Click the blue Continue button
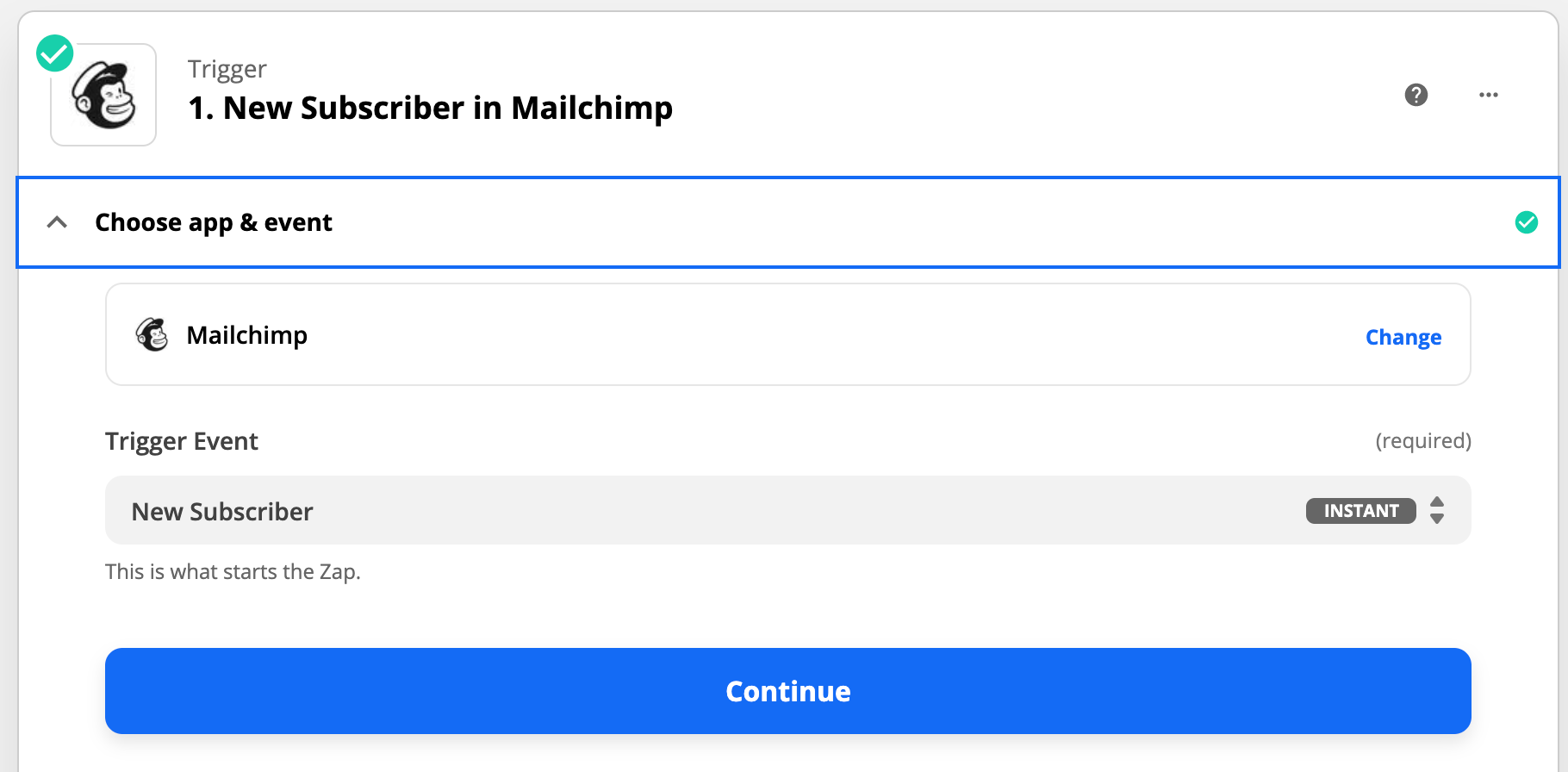 click(x=788, y=691)
